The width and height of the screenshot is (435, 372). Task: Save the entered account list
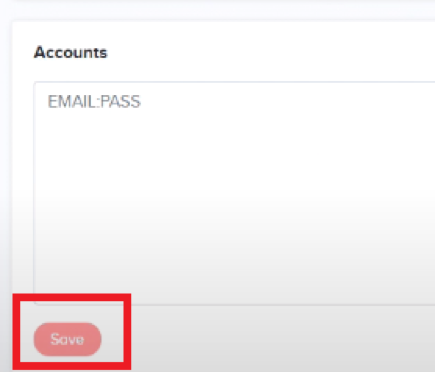pos(67,339)
